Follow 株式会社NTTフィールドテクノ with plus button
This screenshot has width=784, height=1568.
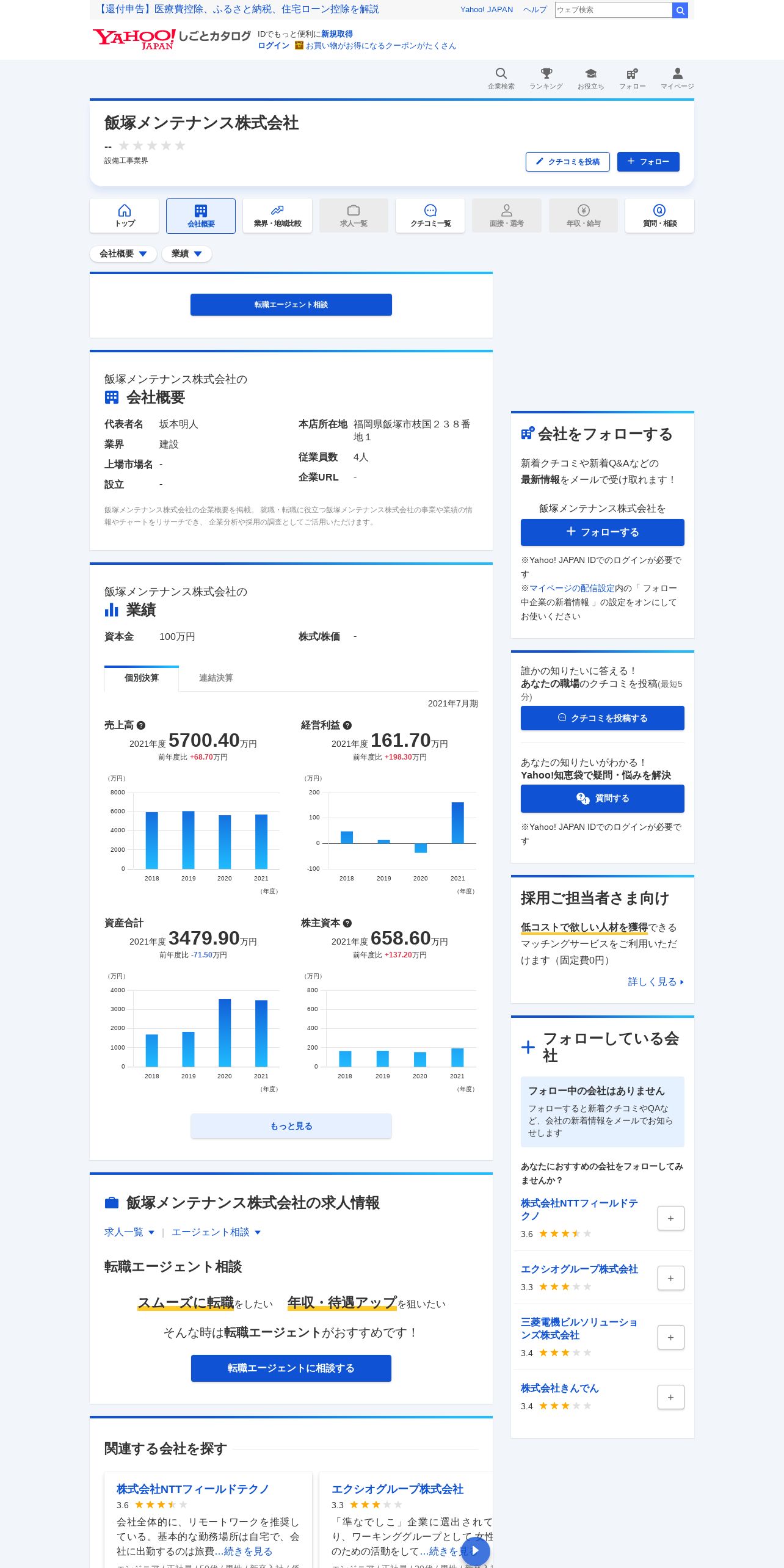[670, 1219]
